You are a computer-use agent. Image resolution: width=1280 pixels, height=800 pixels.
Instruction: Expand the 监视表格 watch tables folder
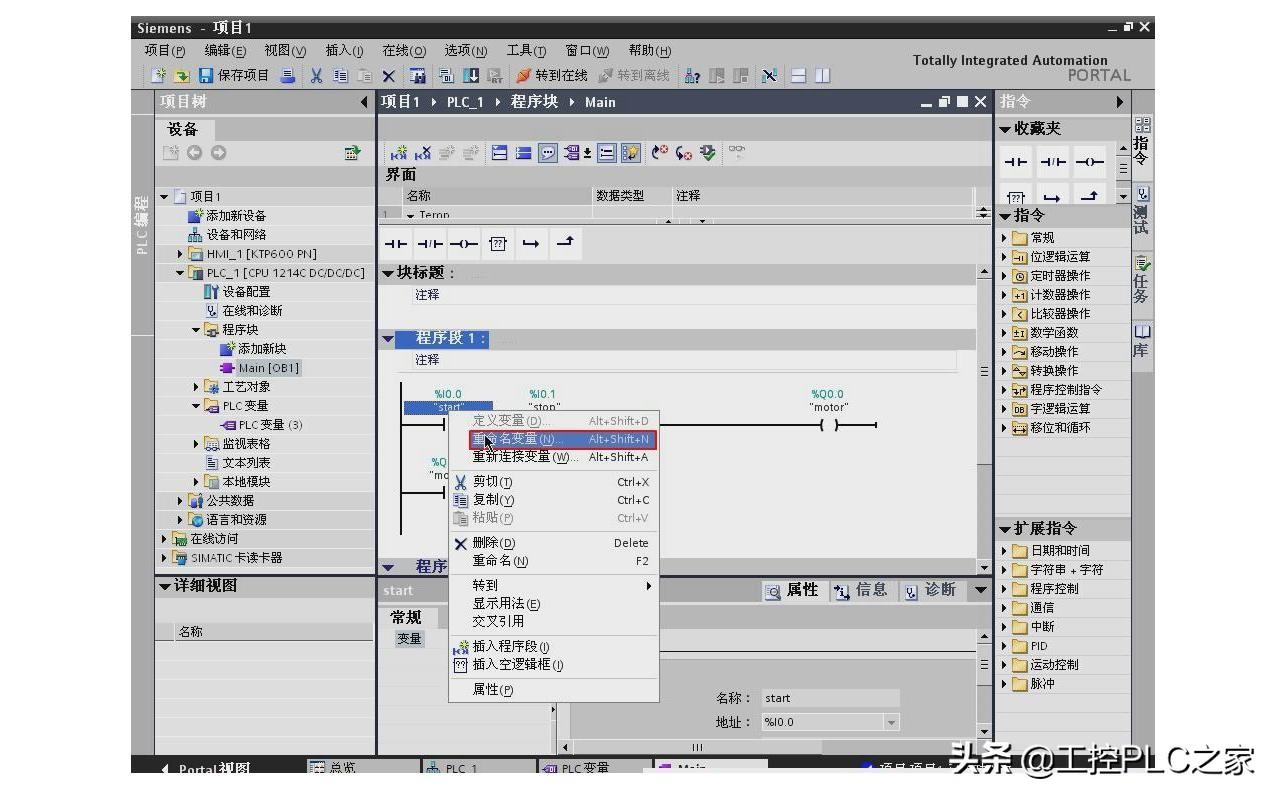point(196,444)
